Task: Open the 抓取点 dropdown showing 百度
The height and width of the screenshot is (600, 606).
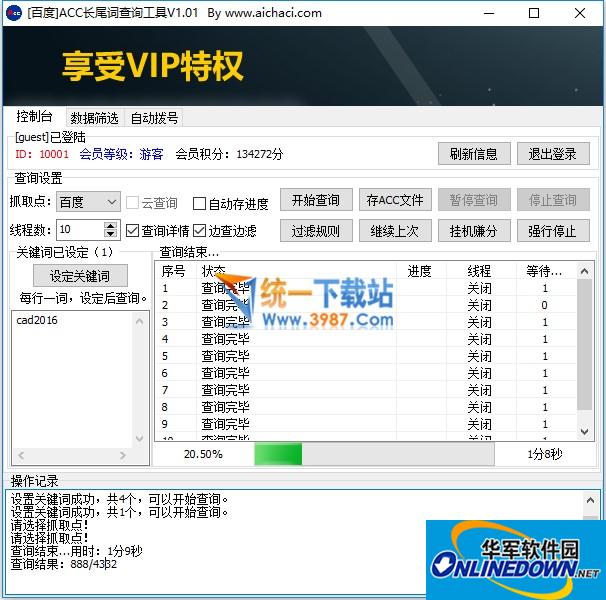Action: tap(88, 202)
